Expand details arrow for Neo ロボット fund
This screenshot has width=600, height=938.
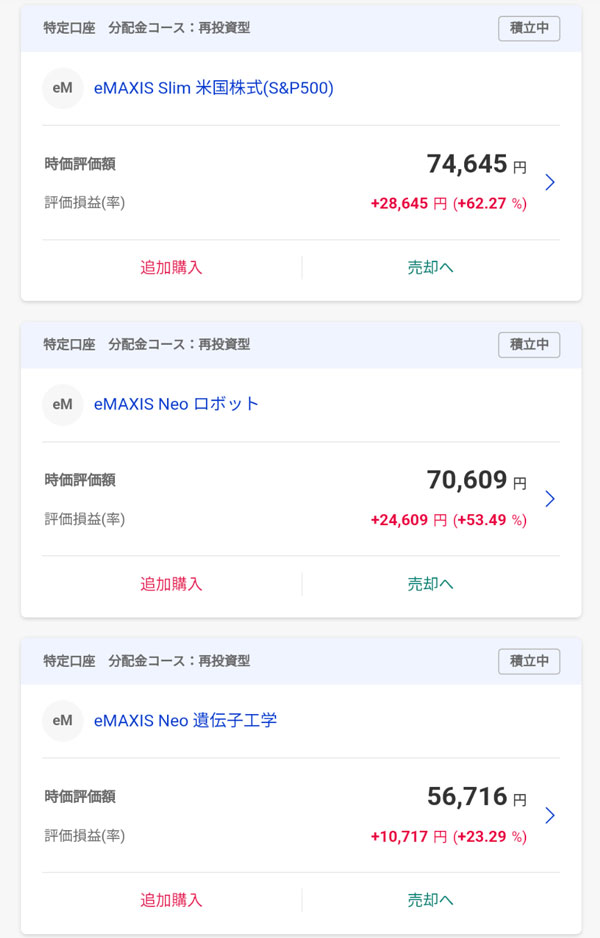pyautogui.click(x=550, y=498)
